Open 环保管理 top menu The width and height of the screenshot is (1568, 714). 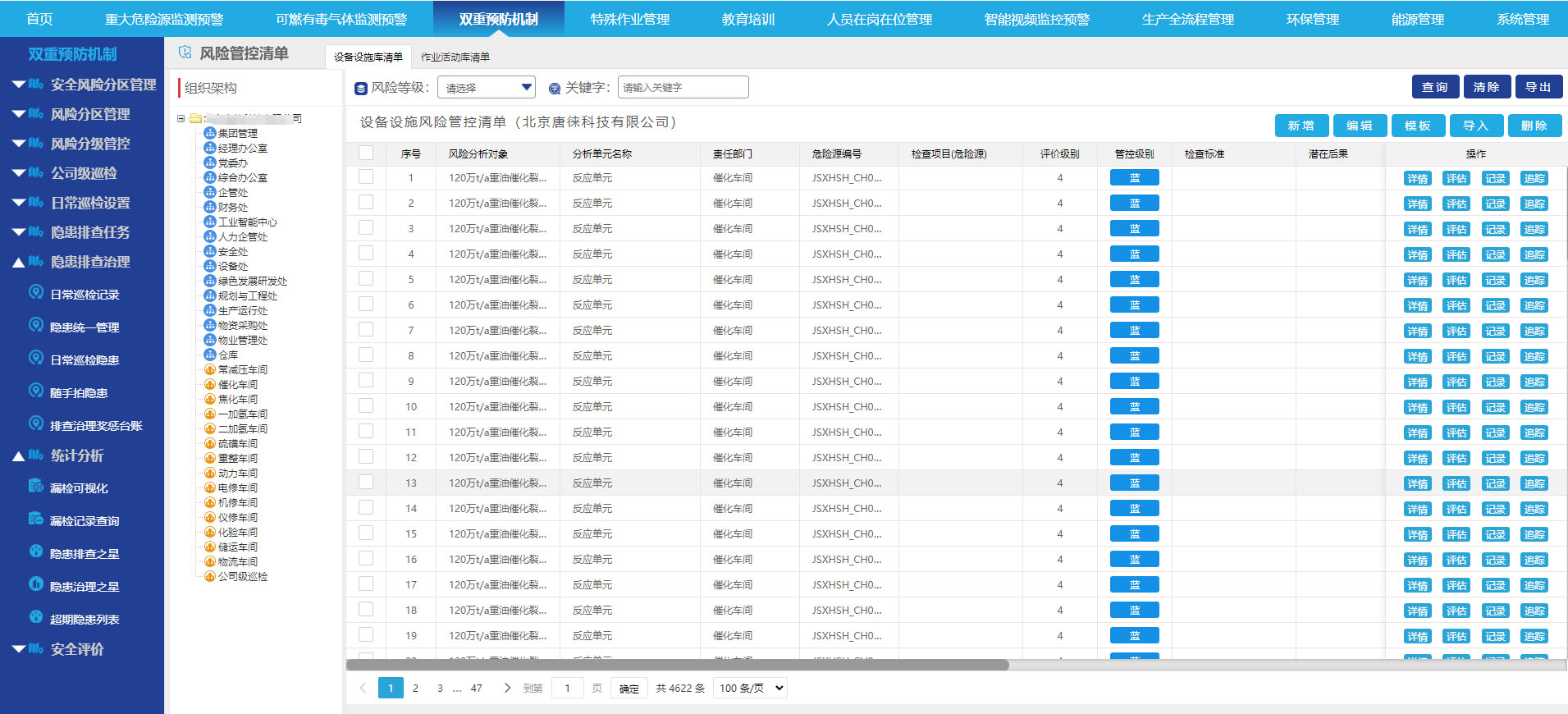click(1313, 18)
